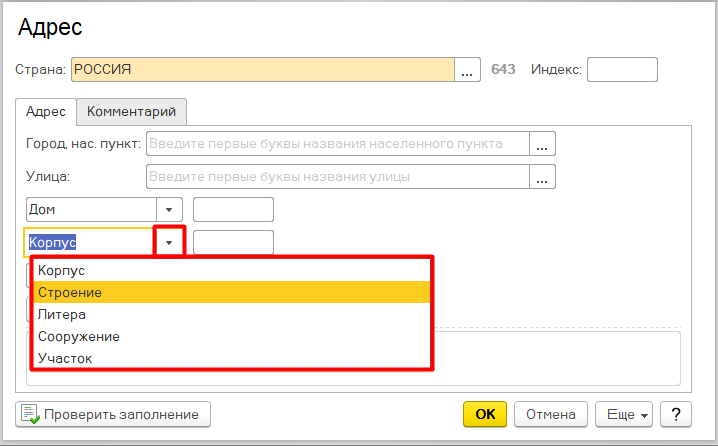This screenshot has width=718, height=446.
Task: Collapse the Корпус dropdown arrow
Action: pyautogui.click(x=170, y=243)
